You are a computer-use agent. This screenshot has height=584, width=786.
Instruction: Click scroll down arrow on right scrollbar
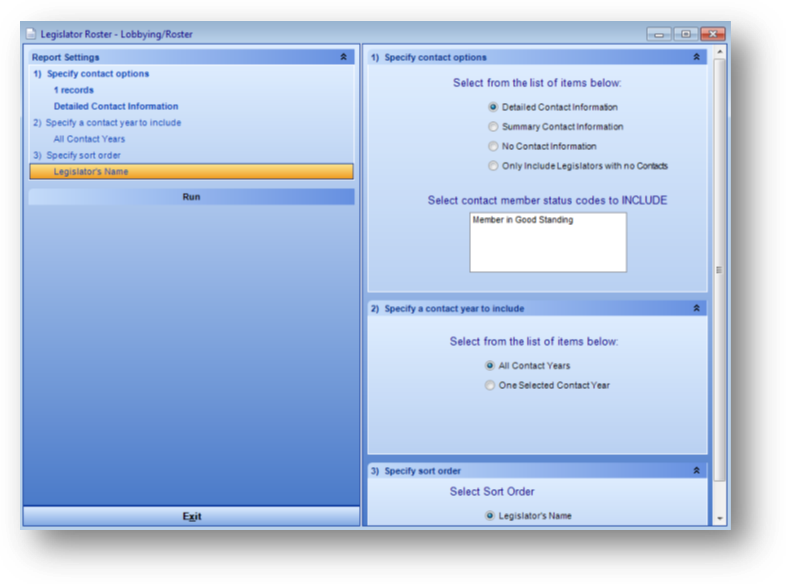click(x=719, y=518)
